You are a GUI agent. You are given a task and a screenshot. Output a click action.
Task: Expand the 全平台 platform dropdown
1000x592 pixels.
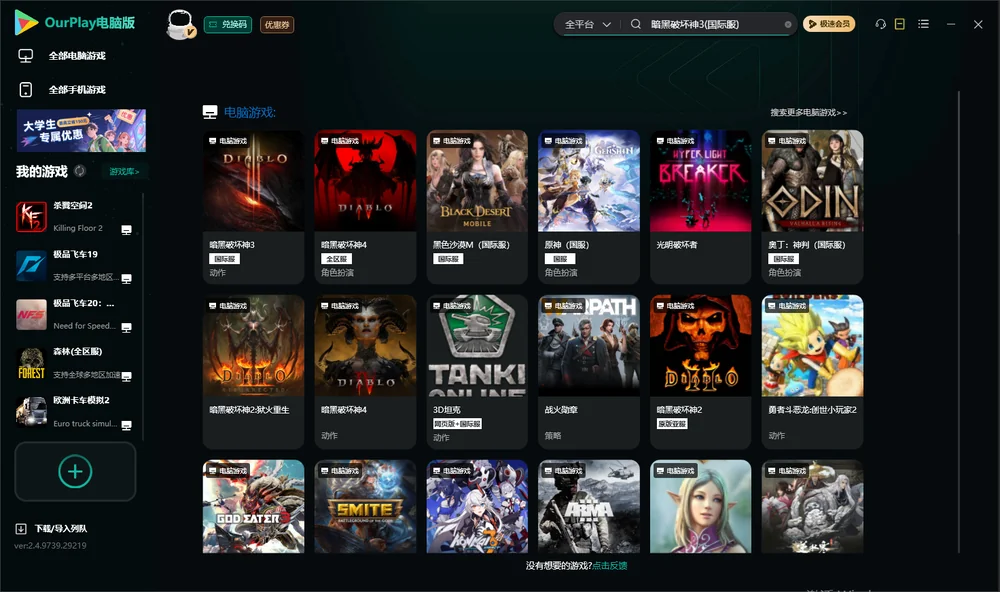[x=587, y=24]
